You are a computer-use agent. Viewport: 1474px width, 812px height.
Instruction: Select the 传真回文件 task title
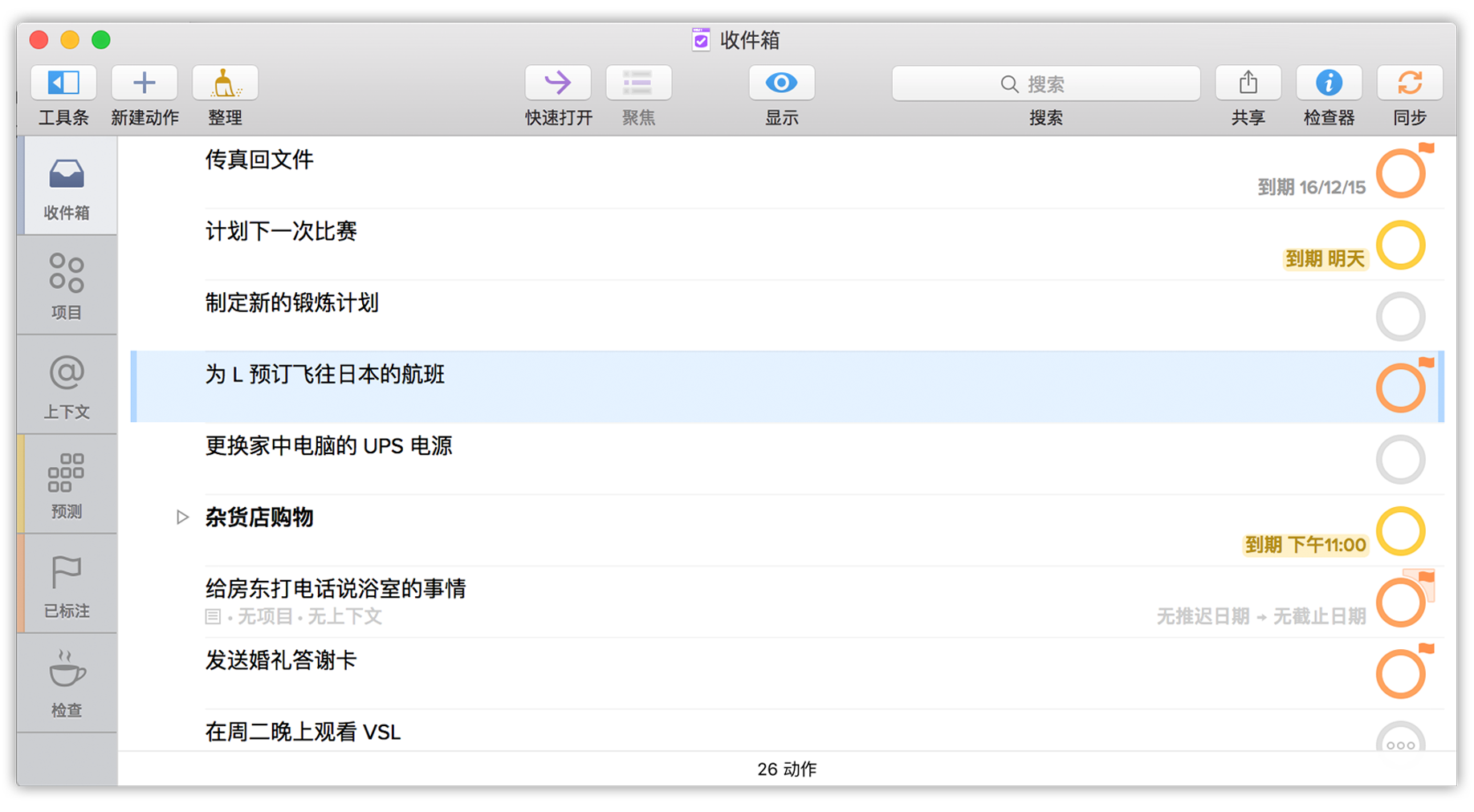pyautogui.click(x=259, y=160)
